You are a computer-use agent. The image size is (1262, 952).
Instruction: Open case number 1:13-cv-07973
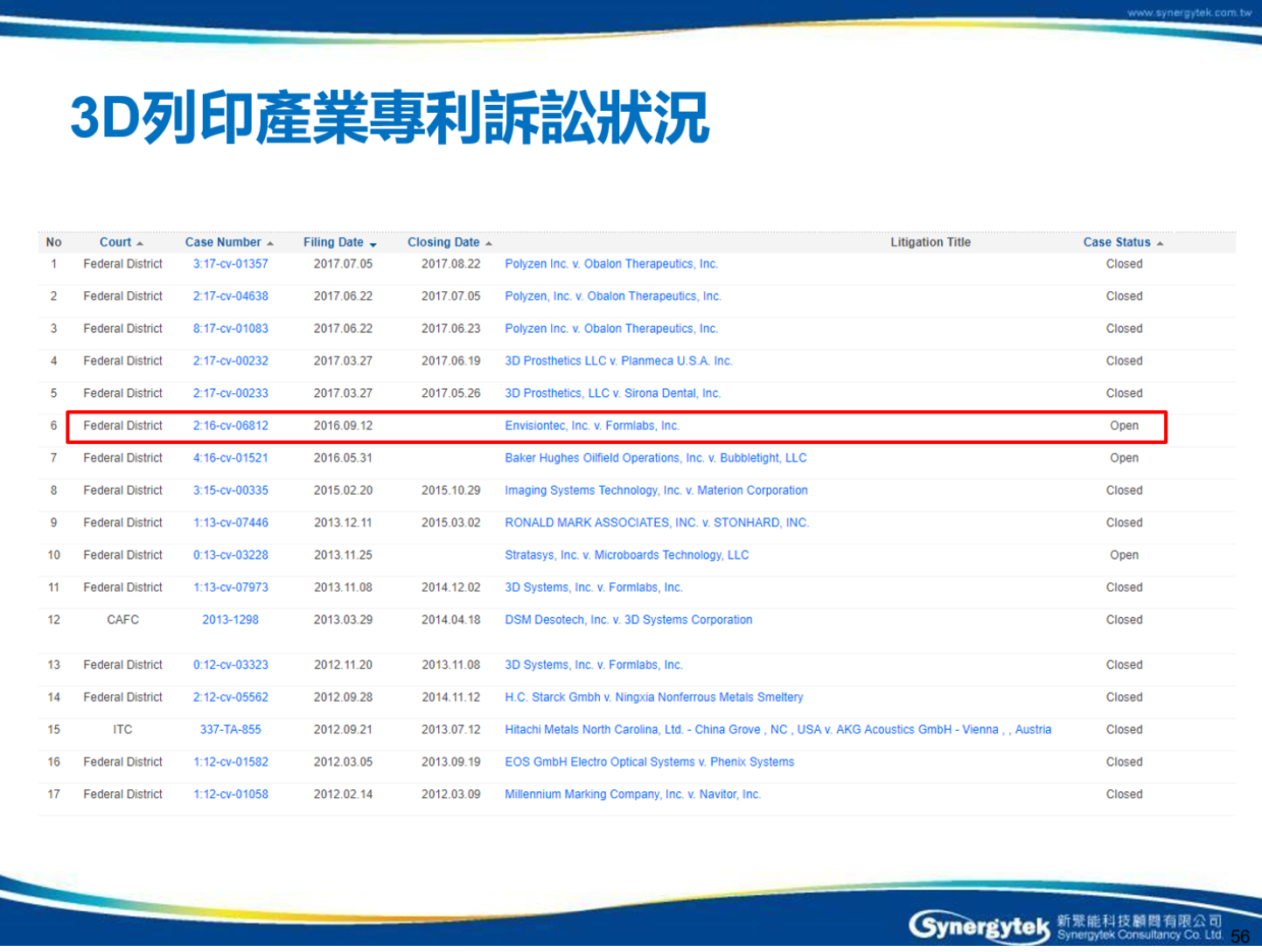231,587
